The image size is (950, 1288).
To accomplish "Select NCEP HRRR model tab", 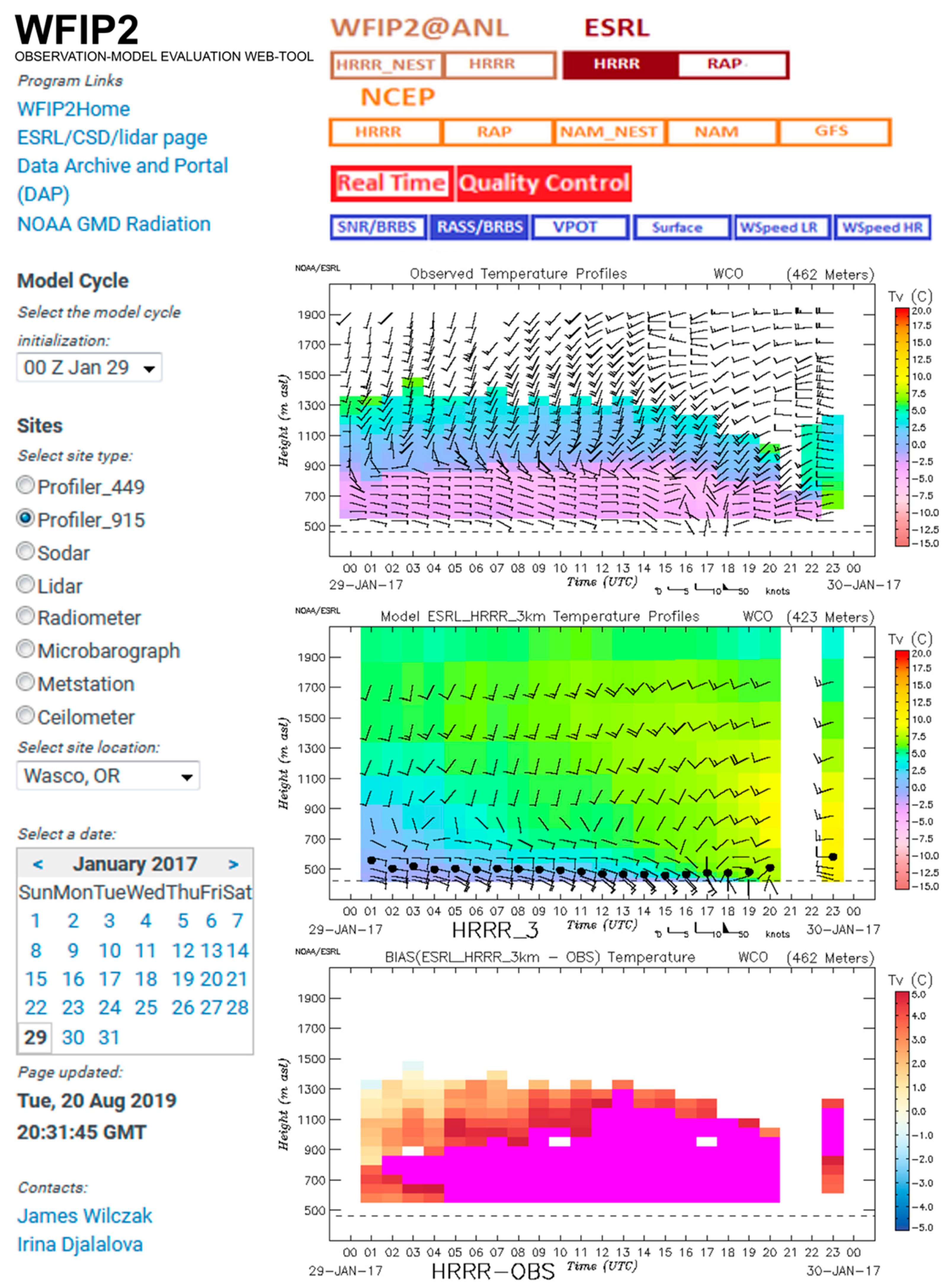I will tap(384, 132).
